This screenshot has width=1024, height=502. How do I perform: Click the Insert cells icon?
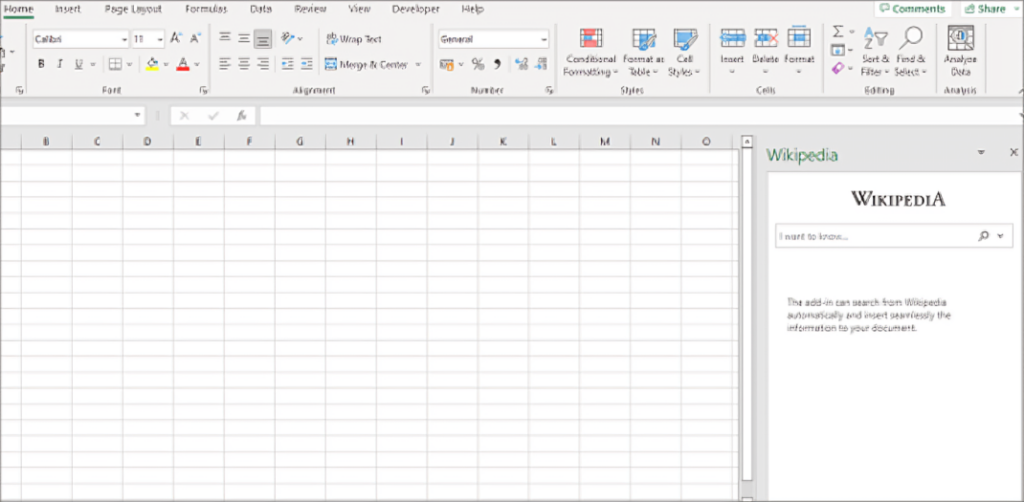click(732, 38)
